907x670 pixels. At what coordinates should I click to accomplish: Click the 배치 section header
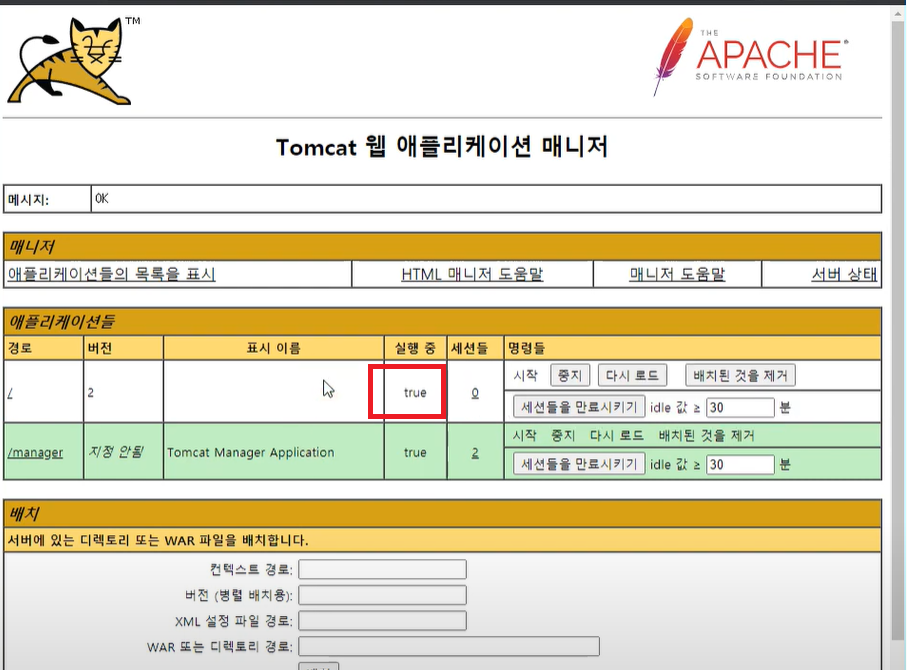[x=443, y=514]
